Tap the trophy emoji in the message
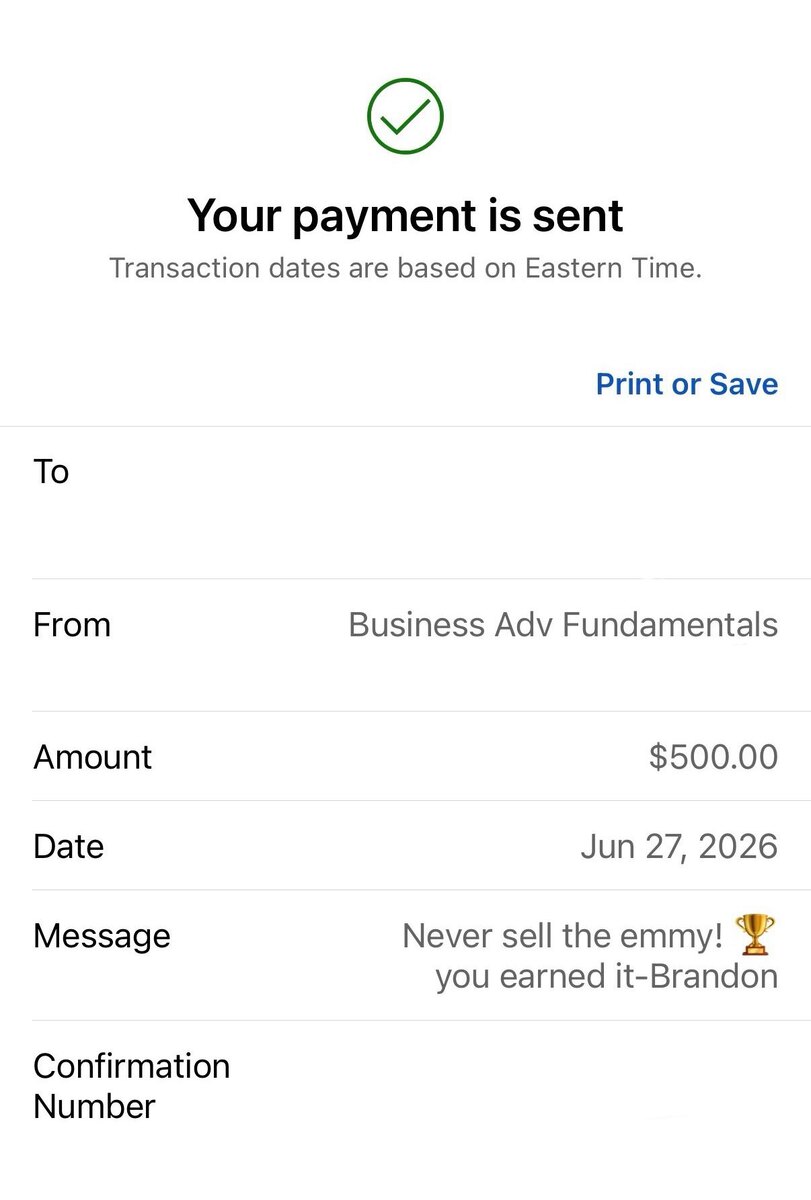 pyautogui.click(x=754, y=936)
